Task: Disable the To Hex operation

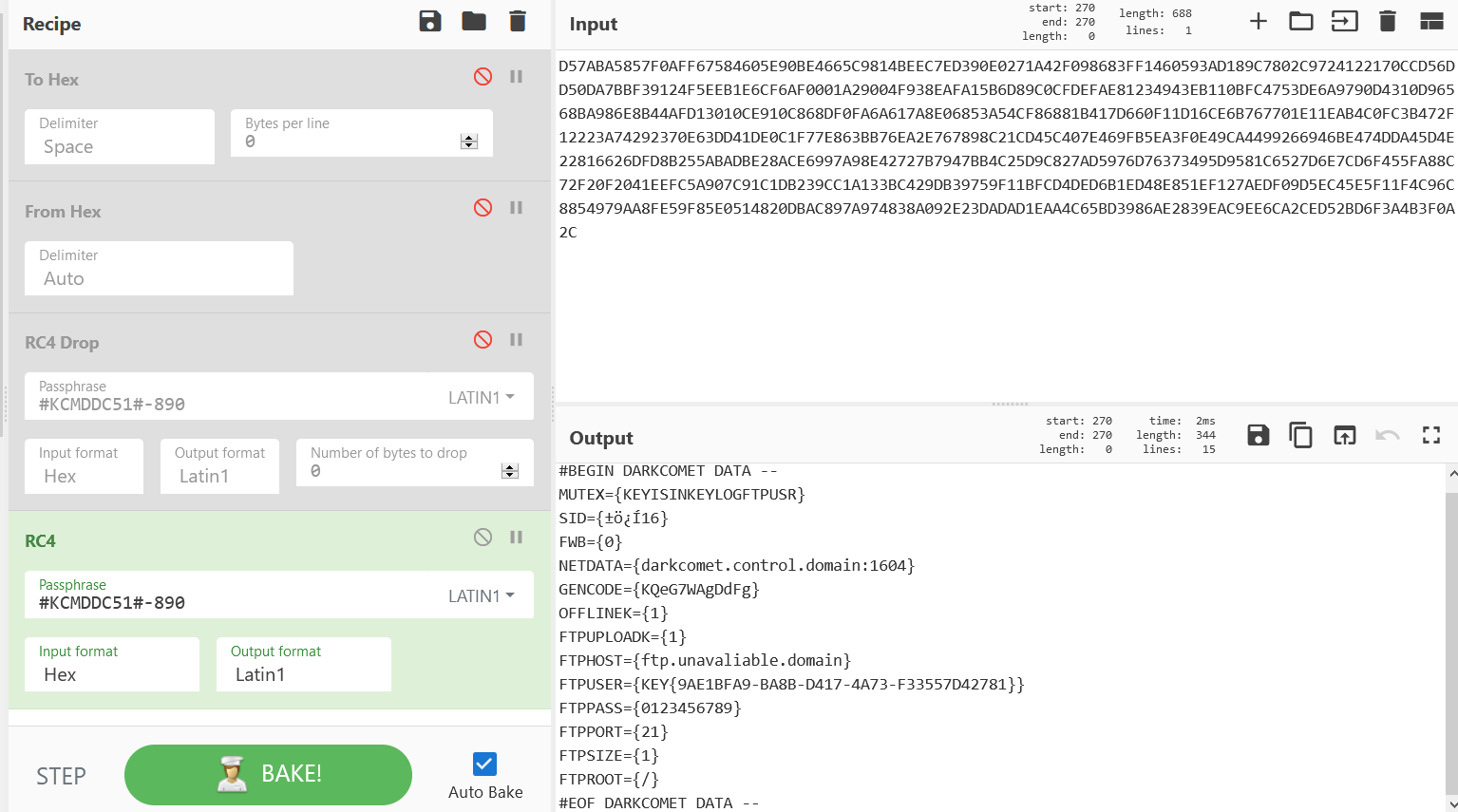Action: (x=483, y=77)
